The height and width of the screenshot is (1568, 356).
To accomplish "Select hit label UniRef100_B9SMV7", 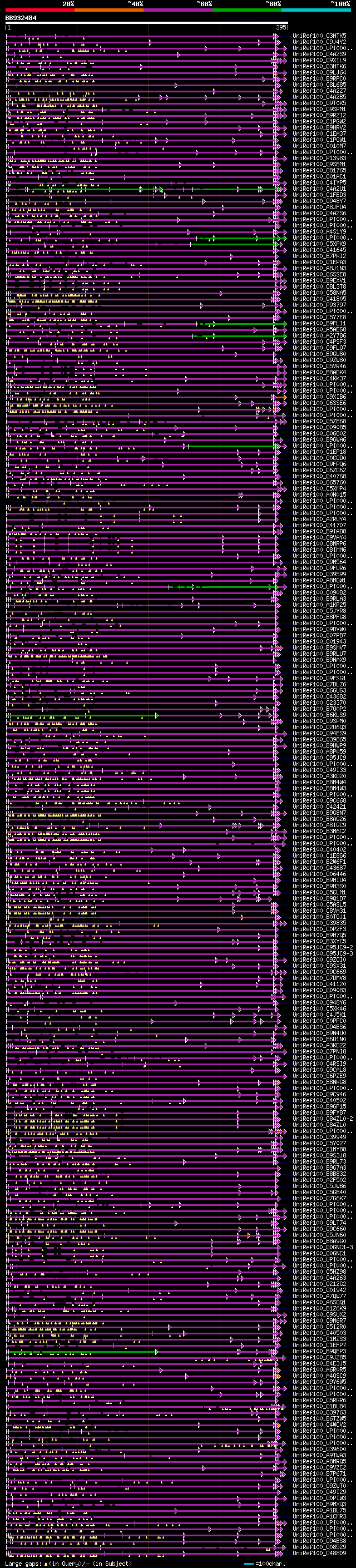I will [x=319, y=647].
